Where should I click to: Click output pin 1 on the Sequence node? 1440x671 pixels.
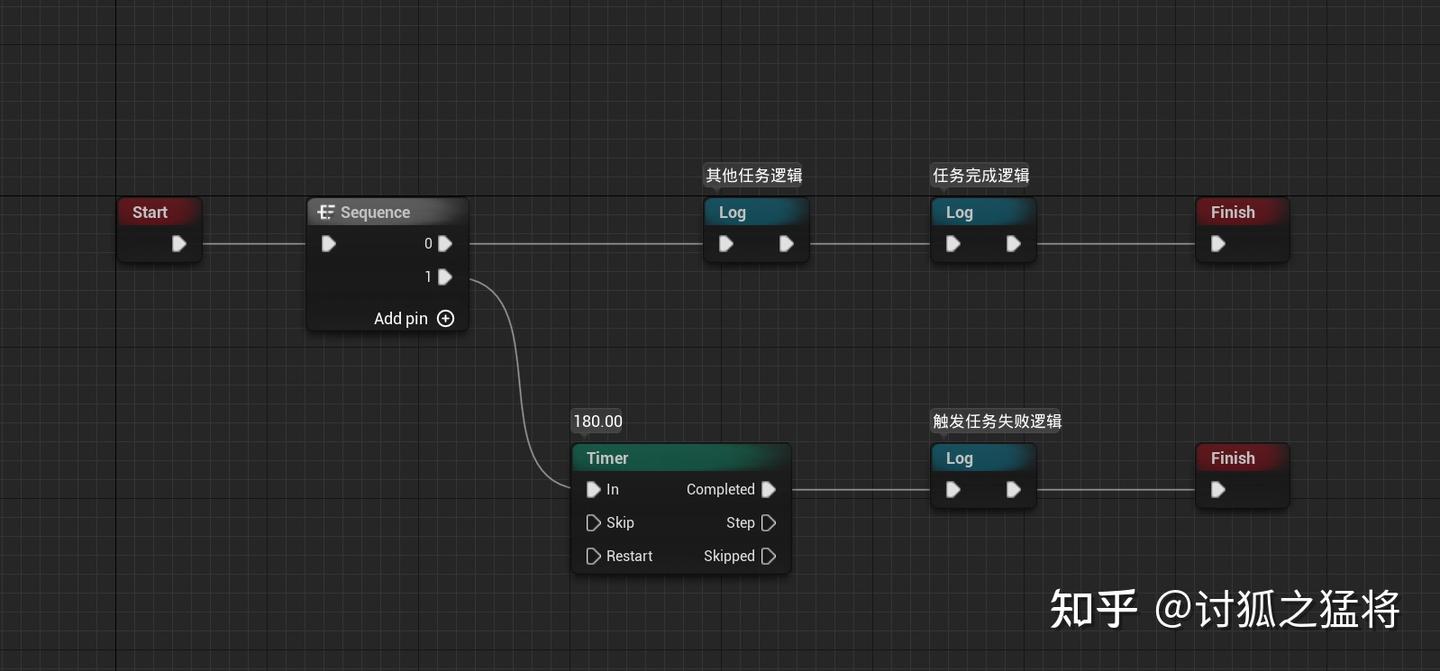[444, 277]
